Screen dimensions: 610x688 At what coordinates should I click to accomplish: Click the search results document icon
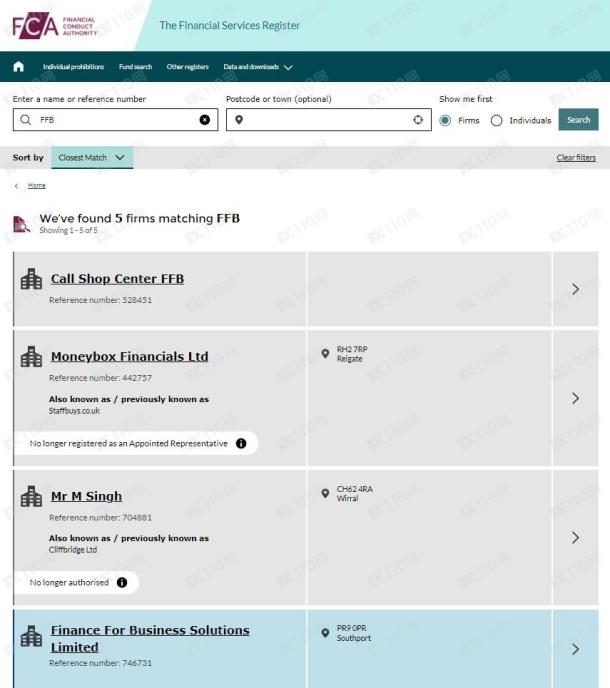tap(21, 224)
